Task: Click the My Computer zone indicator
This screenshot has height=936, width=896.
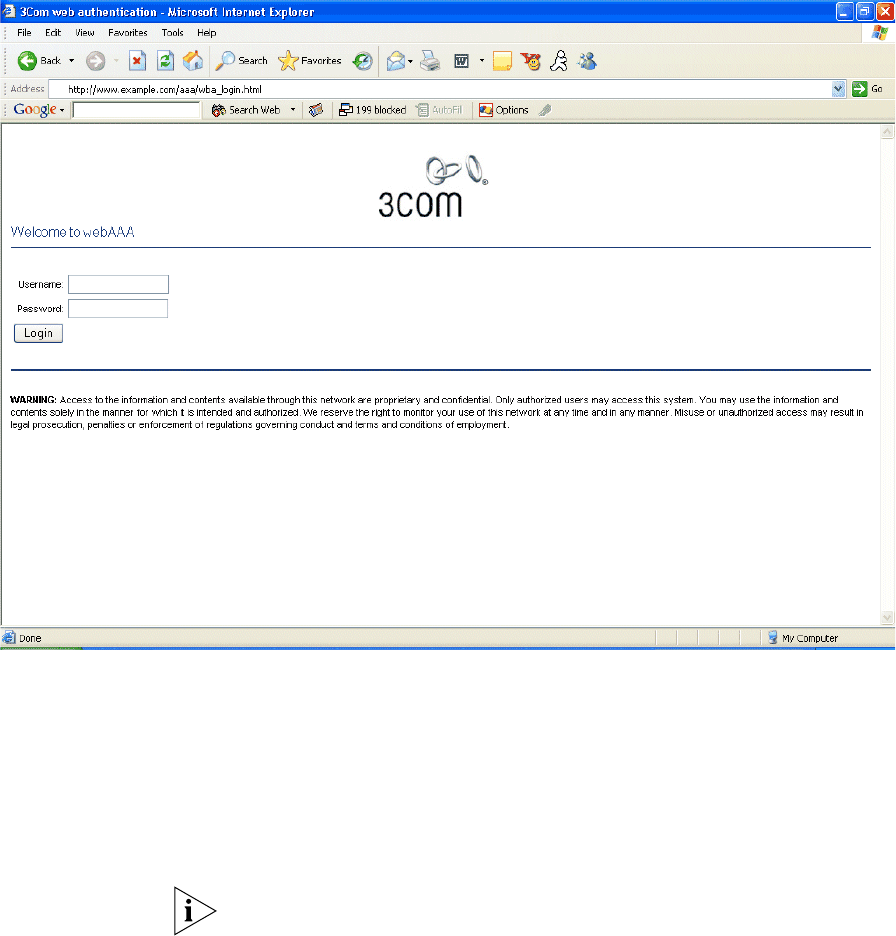Action: click(x=803, y=638)
